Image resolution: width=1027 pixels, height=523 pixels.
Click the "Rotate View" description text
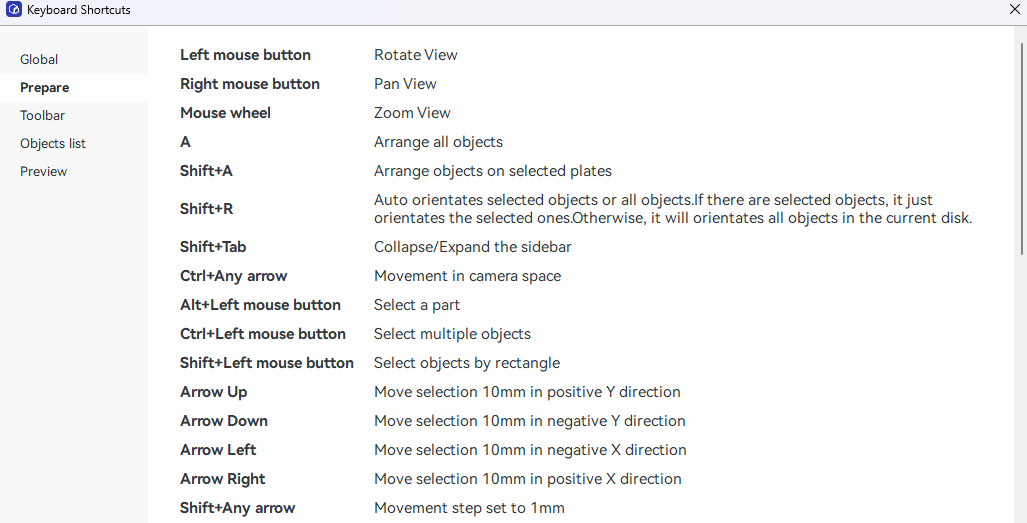pos(416,55)
